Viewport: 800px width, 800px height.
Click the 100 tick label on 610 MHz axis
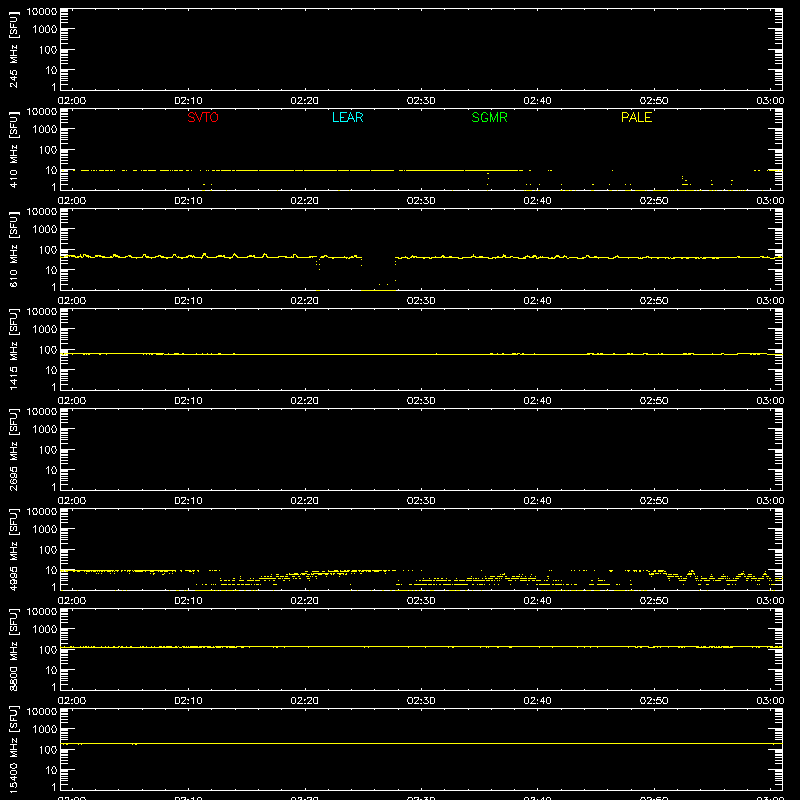coord(48,250)
